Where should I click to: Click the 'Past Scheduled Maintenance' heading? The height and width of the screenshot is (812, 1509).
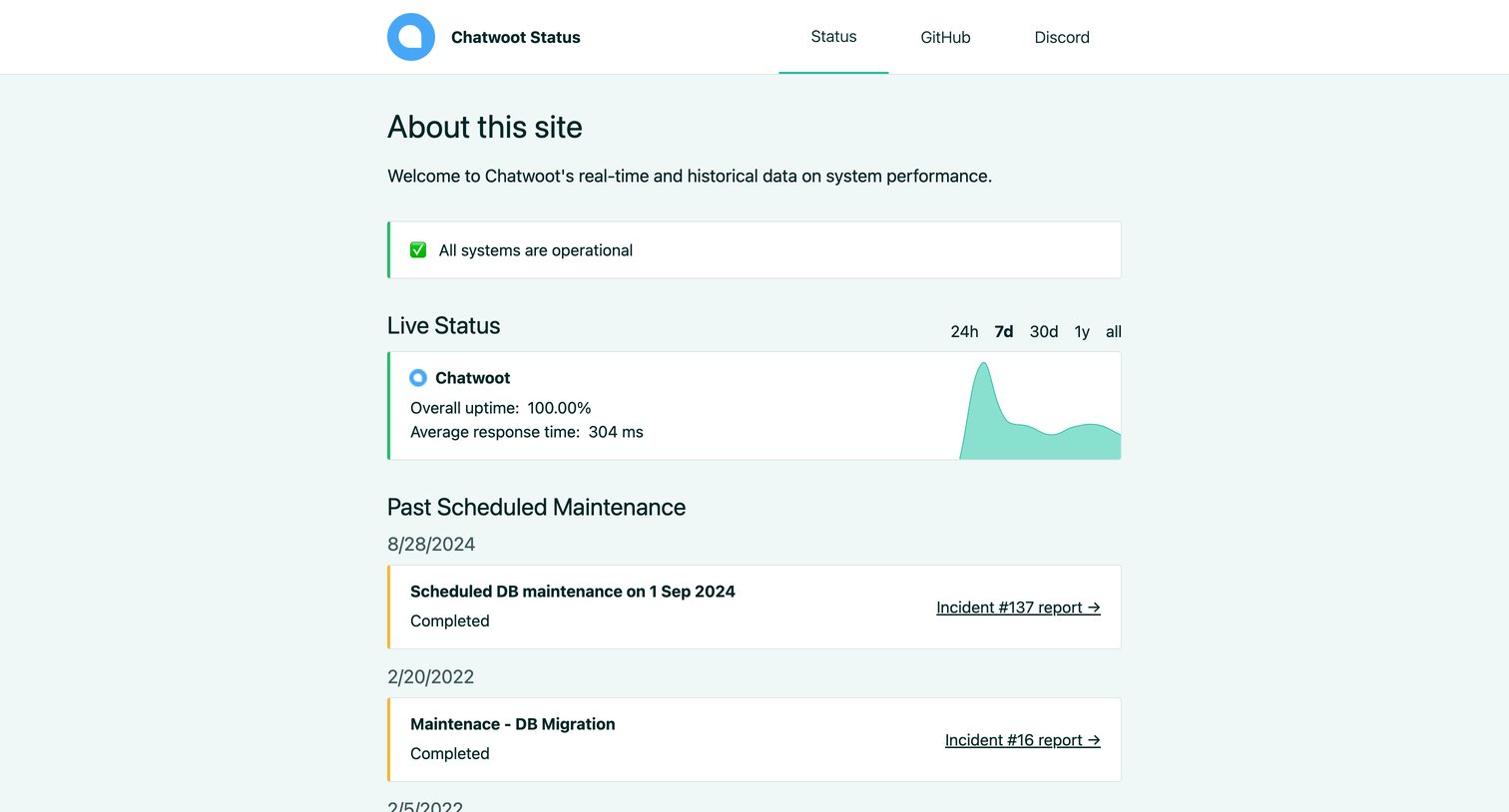click(x=537, y=508)
